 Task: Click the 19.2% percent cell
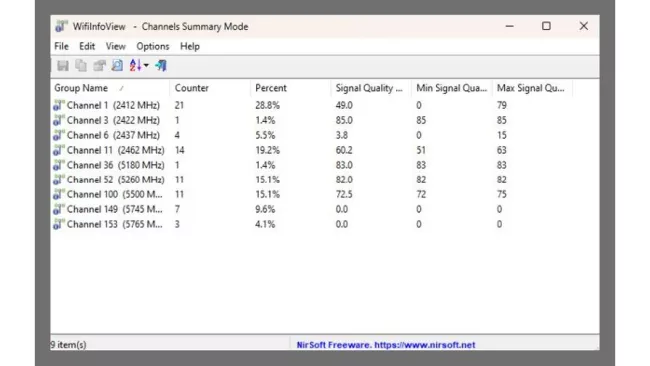(267, 150)
